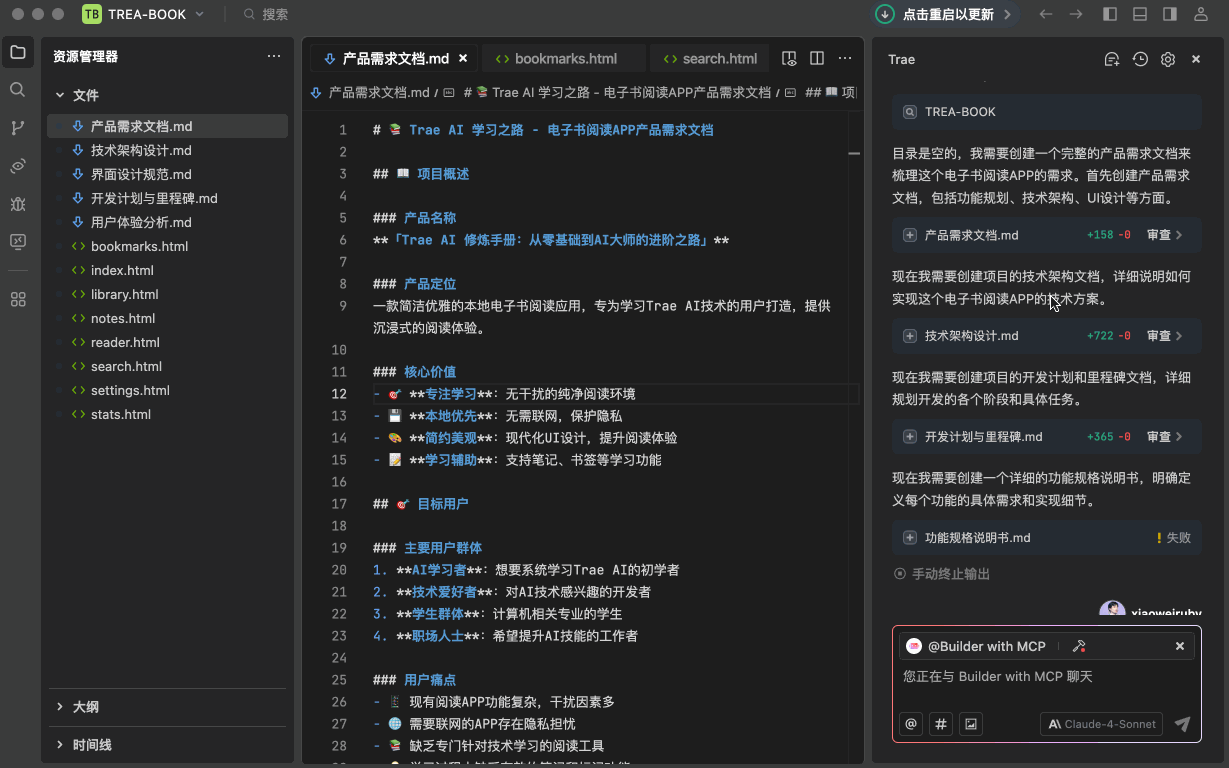
Task: Toggle the right sidebar layout icon
Action: (1170, 14)
